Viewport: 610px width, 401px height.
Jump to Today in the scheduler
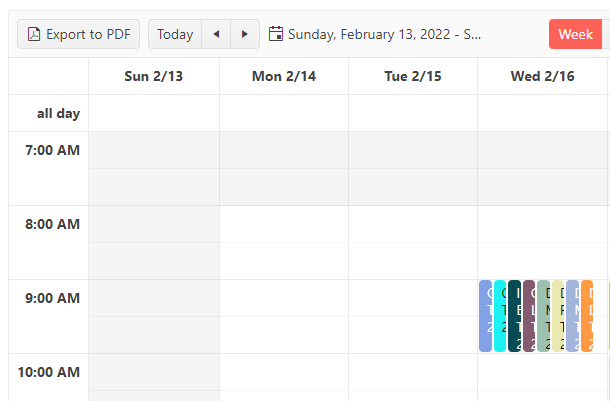click(175, 34)
